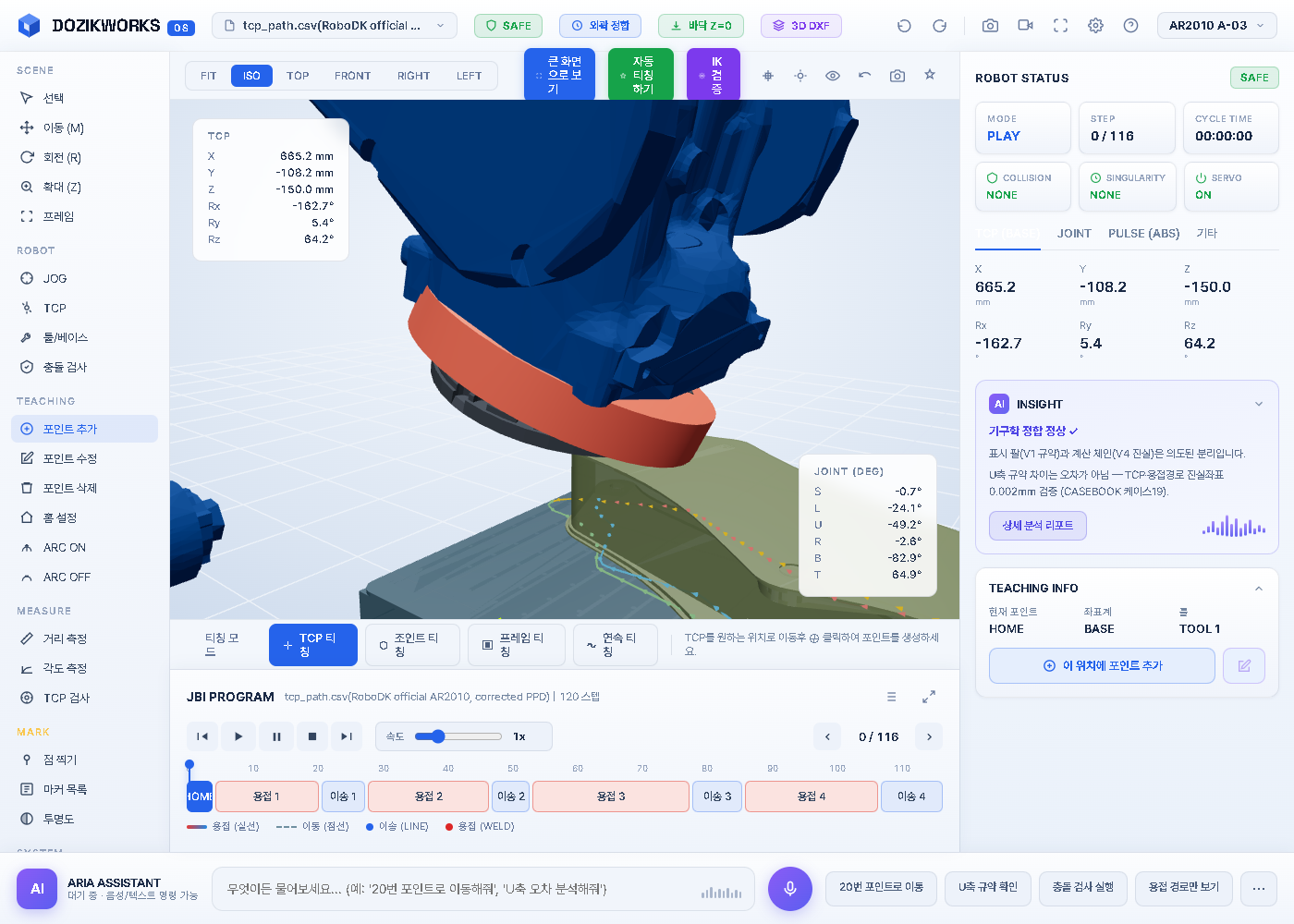
Task: Switch to LEFT view
Action: [x=469, y=76]
